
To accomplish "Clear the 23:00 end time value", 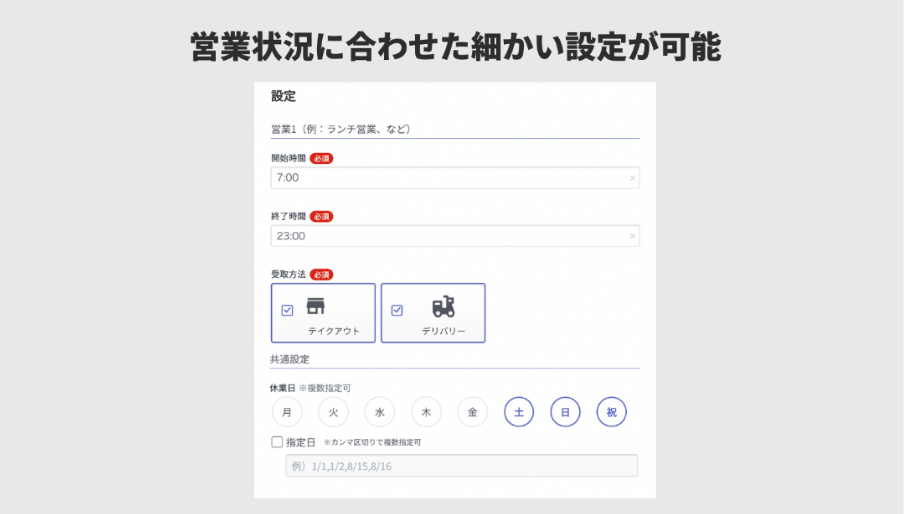I will click(x=632, y=236).
